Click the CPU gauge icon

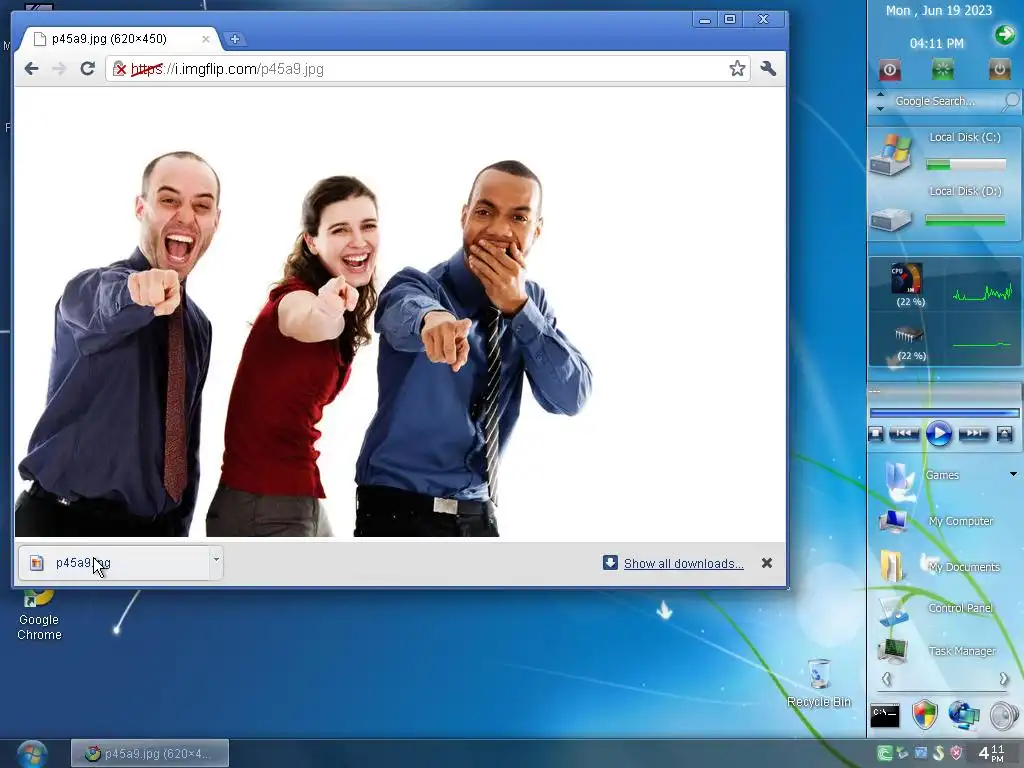click(x=907, y=279)
